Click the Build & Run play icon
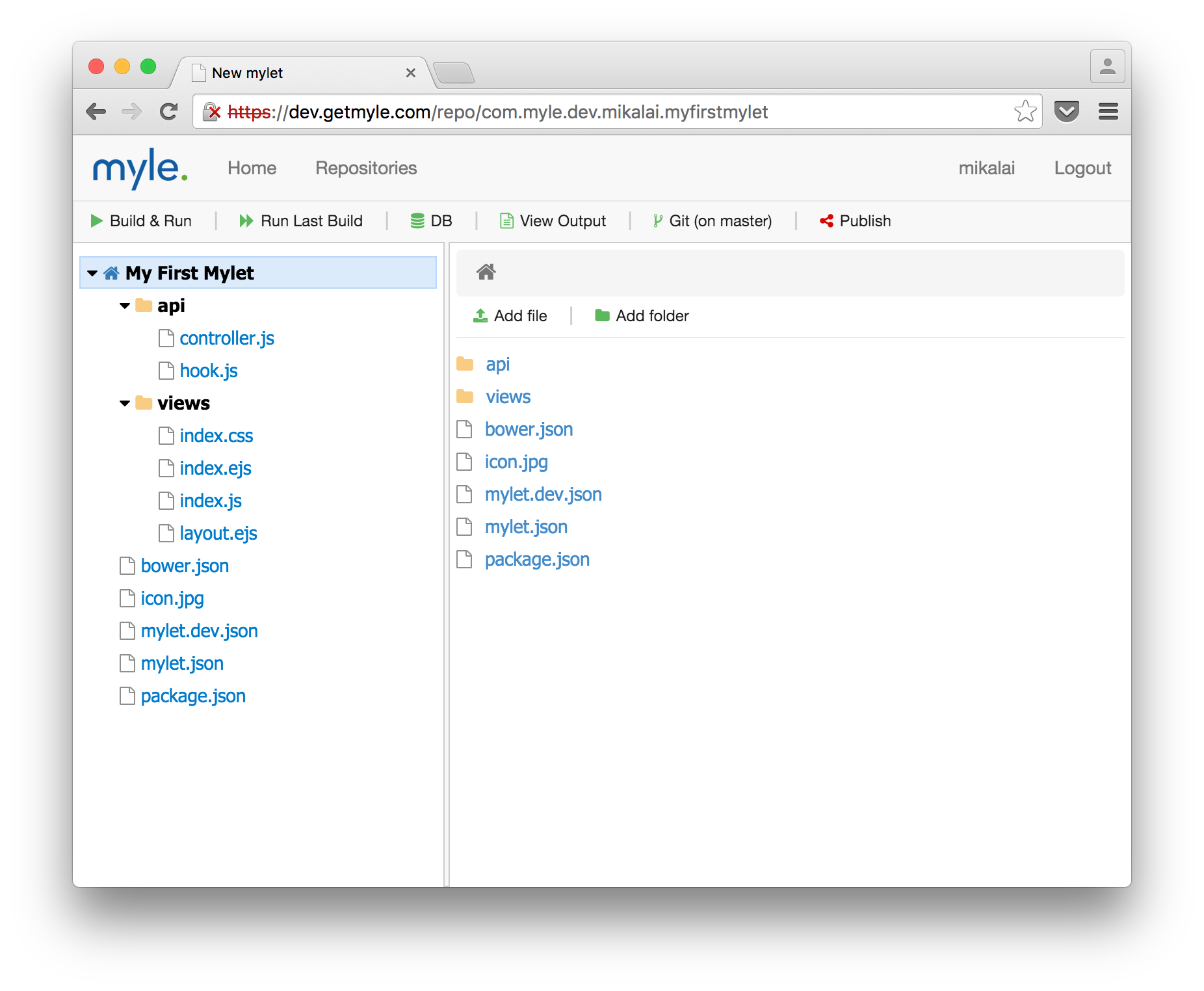The height and width of the screenshot is (991, 1204). [x=97, y=221]
